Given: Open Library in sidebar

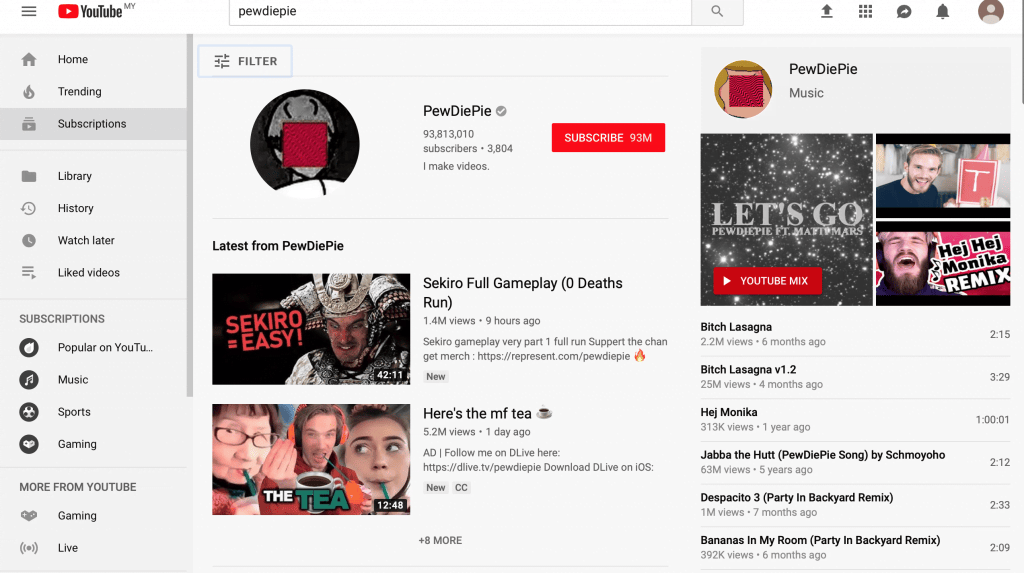Looking at the screenshot, I should [x=93, y=176].
